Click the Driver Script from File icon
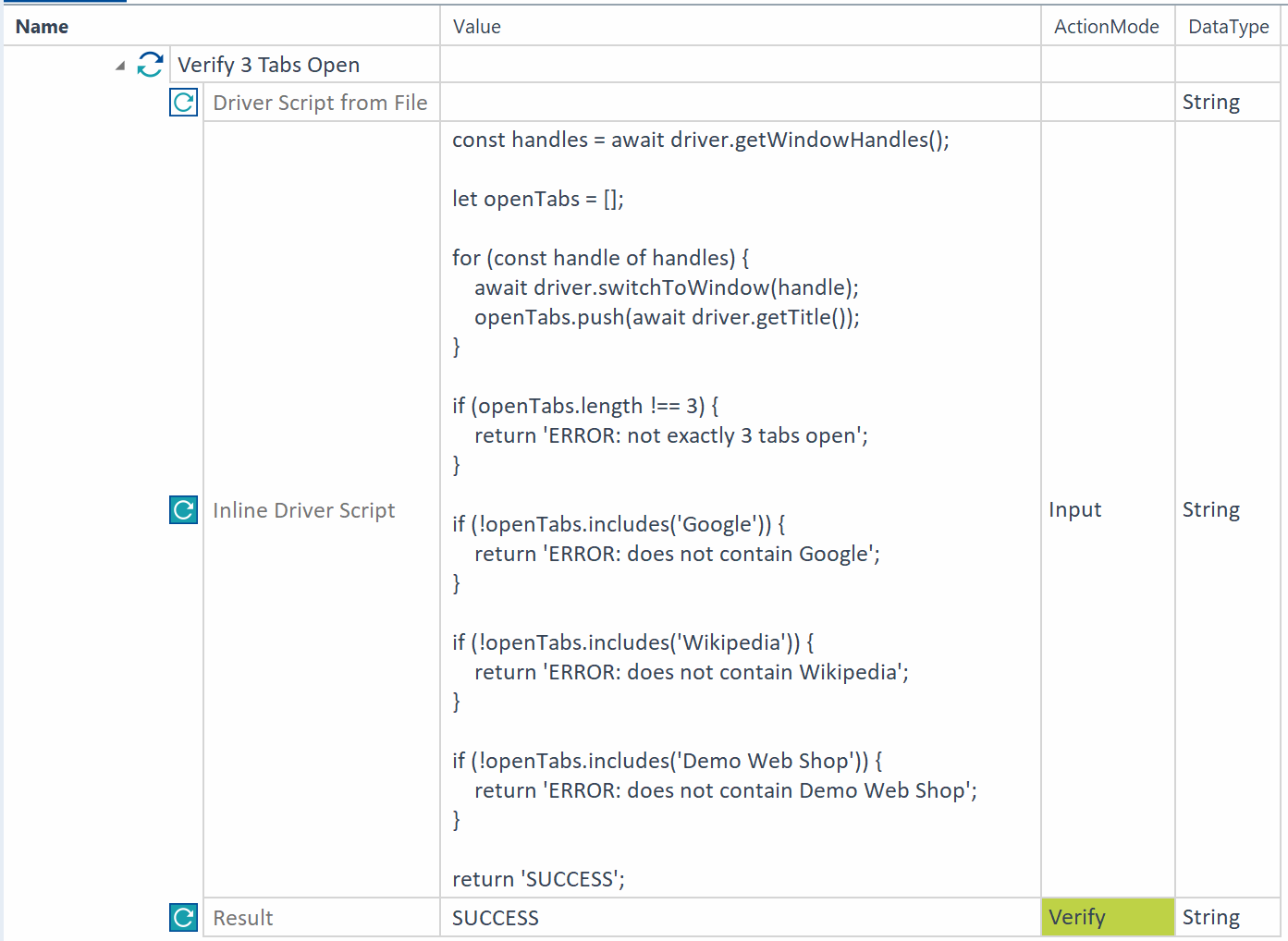The width and height of the screenshot is (1288, 941). pos(183,103)
